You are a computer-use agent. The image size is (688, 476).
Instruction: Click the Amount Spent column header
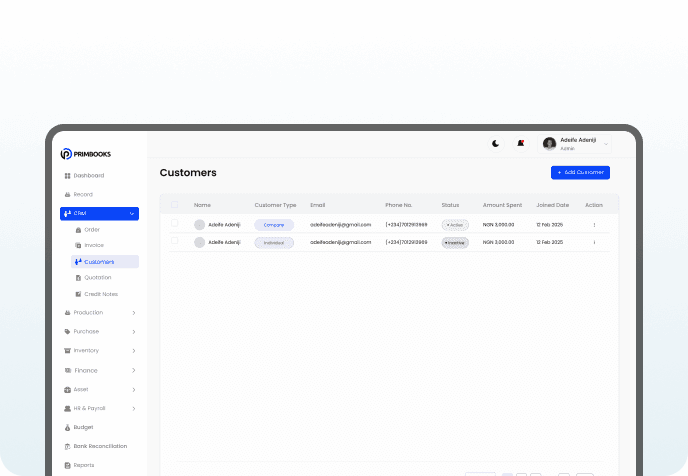(502, 205)
